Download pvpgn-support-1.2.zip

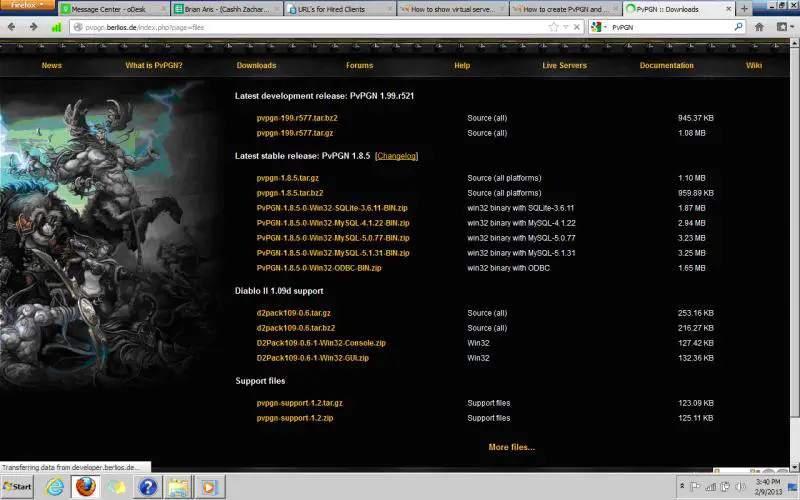[294, 418]
